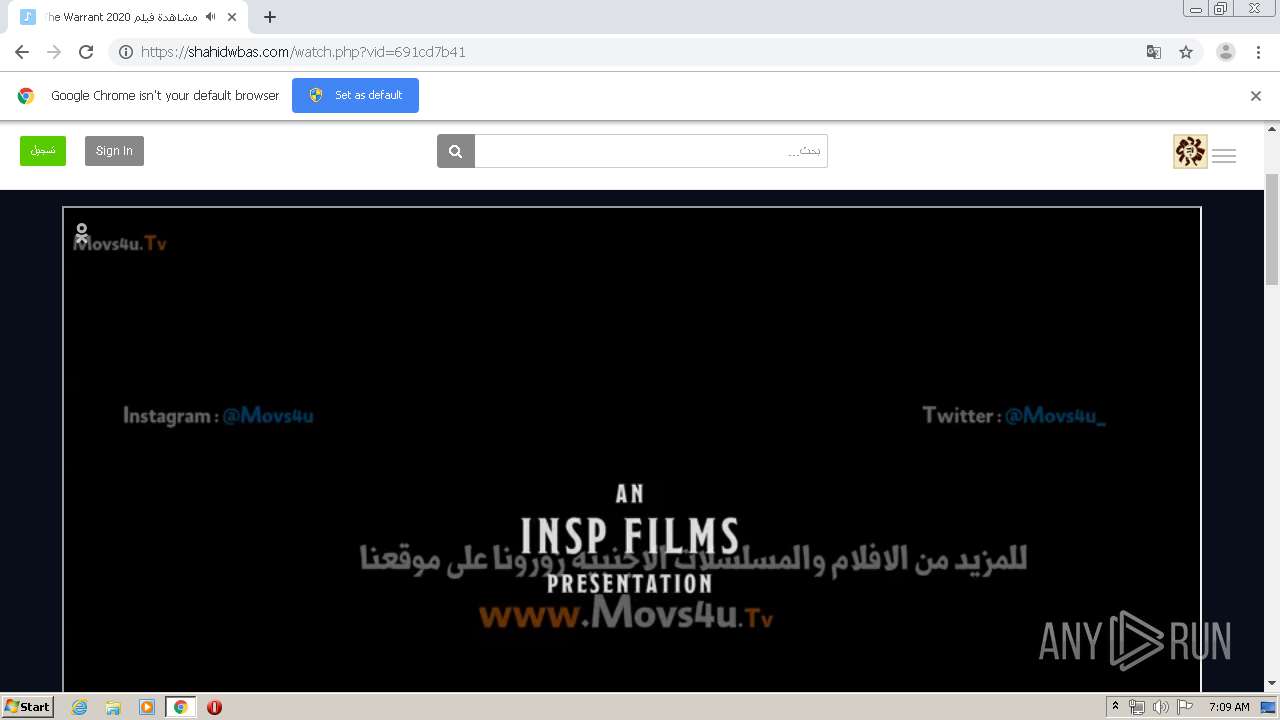Close The Warrant 2020 tab
Viewport: 1280px width, 720px height.
pyautogui.click(x=232, y=17)
